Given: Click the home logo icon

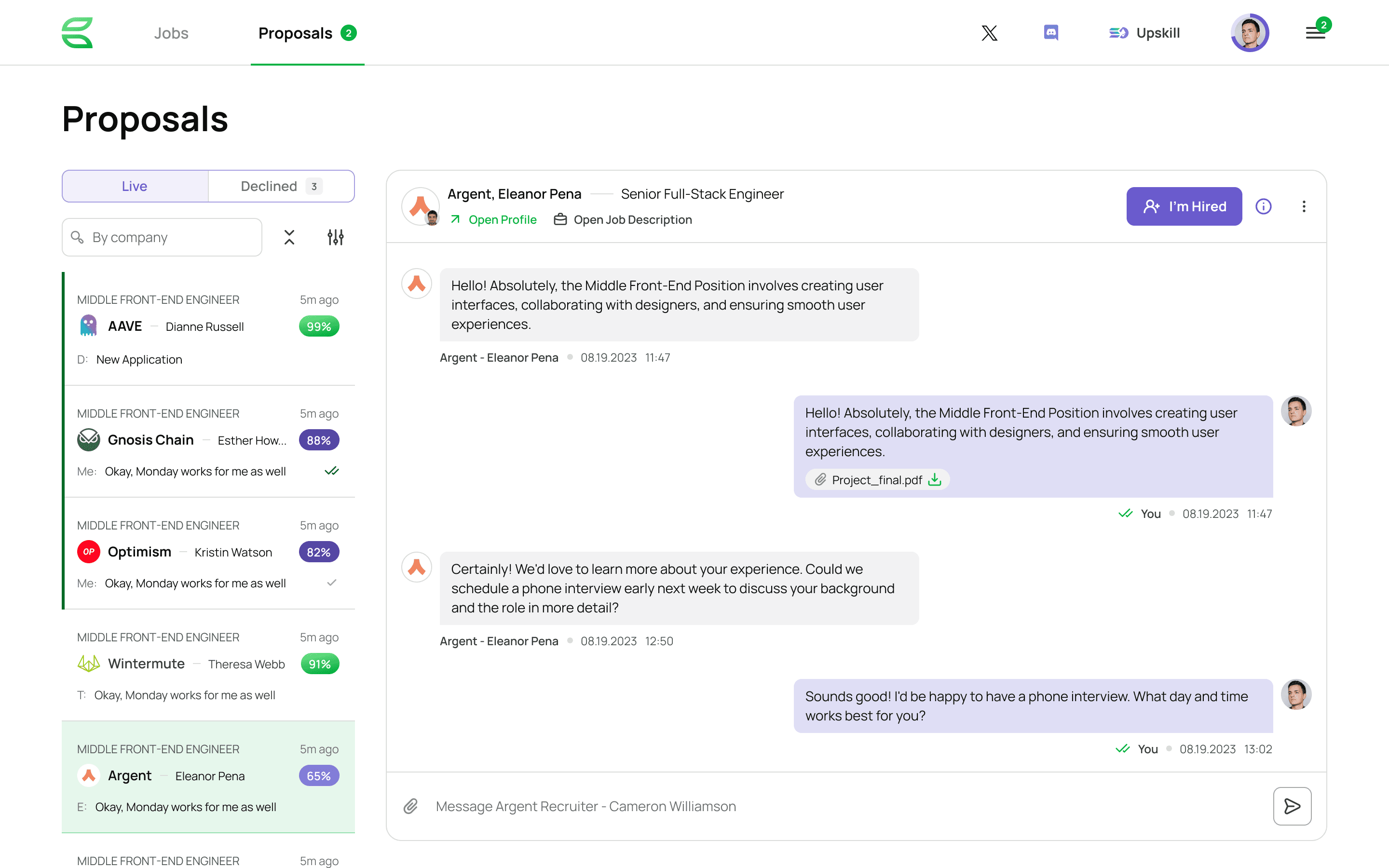Looking at the screenshot, I should pos(77,33).
